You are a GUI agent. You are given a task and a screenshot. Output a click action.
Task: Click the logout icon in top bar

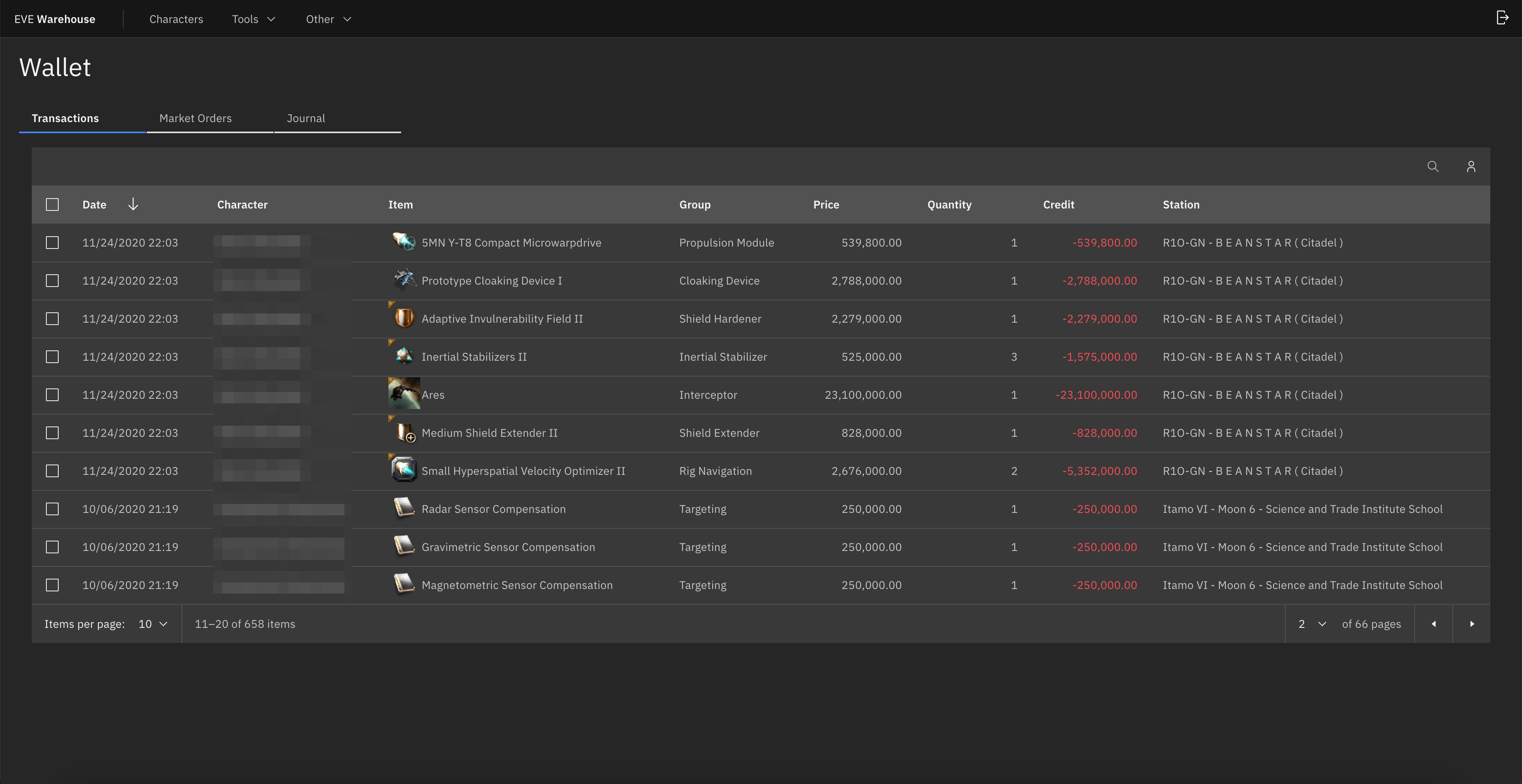(x=1502, y=18)
